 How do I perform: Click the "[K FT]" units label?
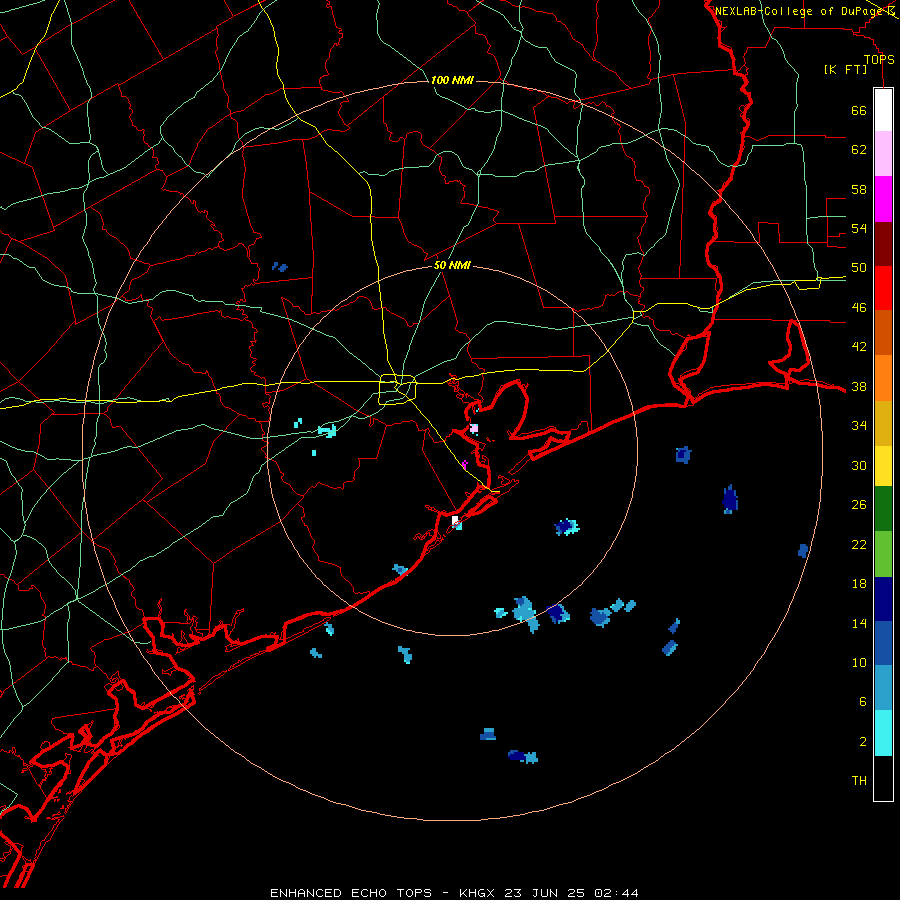pyautogui.click(x=845, y=70)
